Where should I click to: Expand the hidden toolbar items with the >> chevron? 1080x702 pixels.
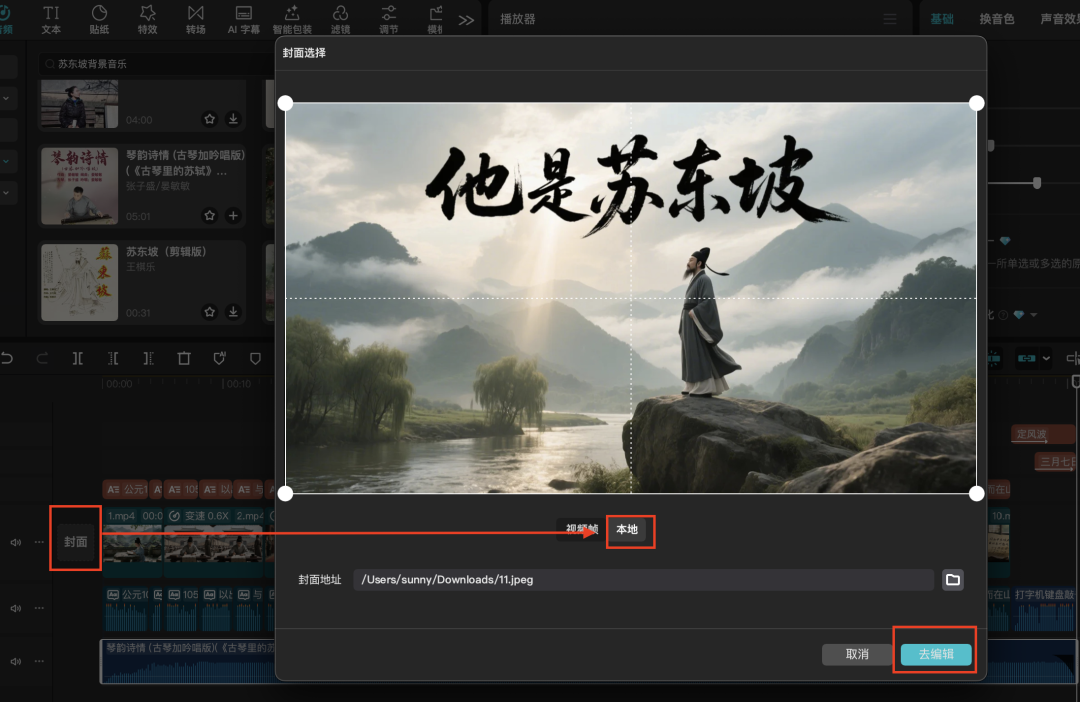click(465, 18)
